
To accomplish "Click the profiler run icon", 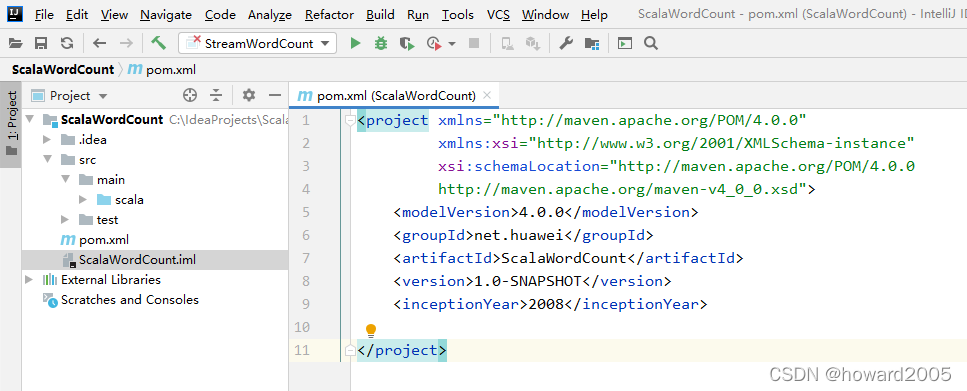I will (x=434, y=43).
